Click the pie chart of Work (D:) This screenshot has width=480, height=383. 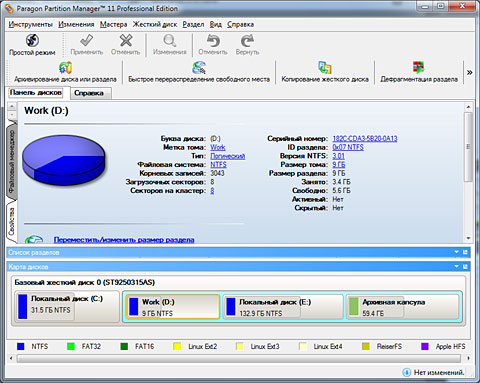tap(63, 159)
